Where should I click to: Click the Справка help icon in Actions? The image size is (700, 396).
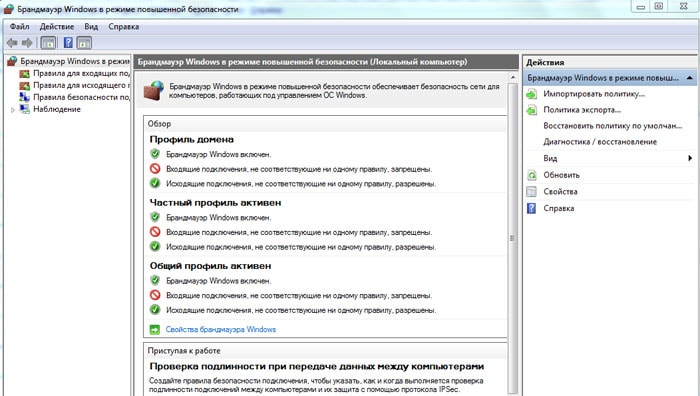(x=531, y=208)
